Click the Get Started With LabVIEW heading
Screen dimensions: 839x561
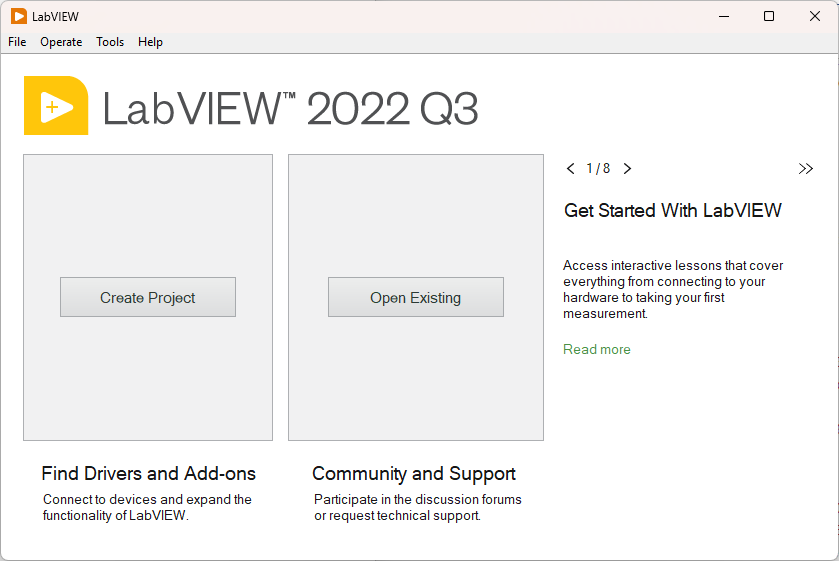pos(673,211)
